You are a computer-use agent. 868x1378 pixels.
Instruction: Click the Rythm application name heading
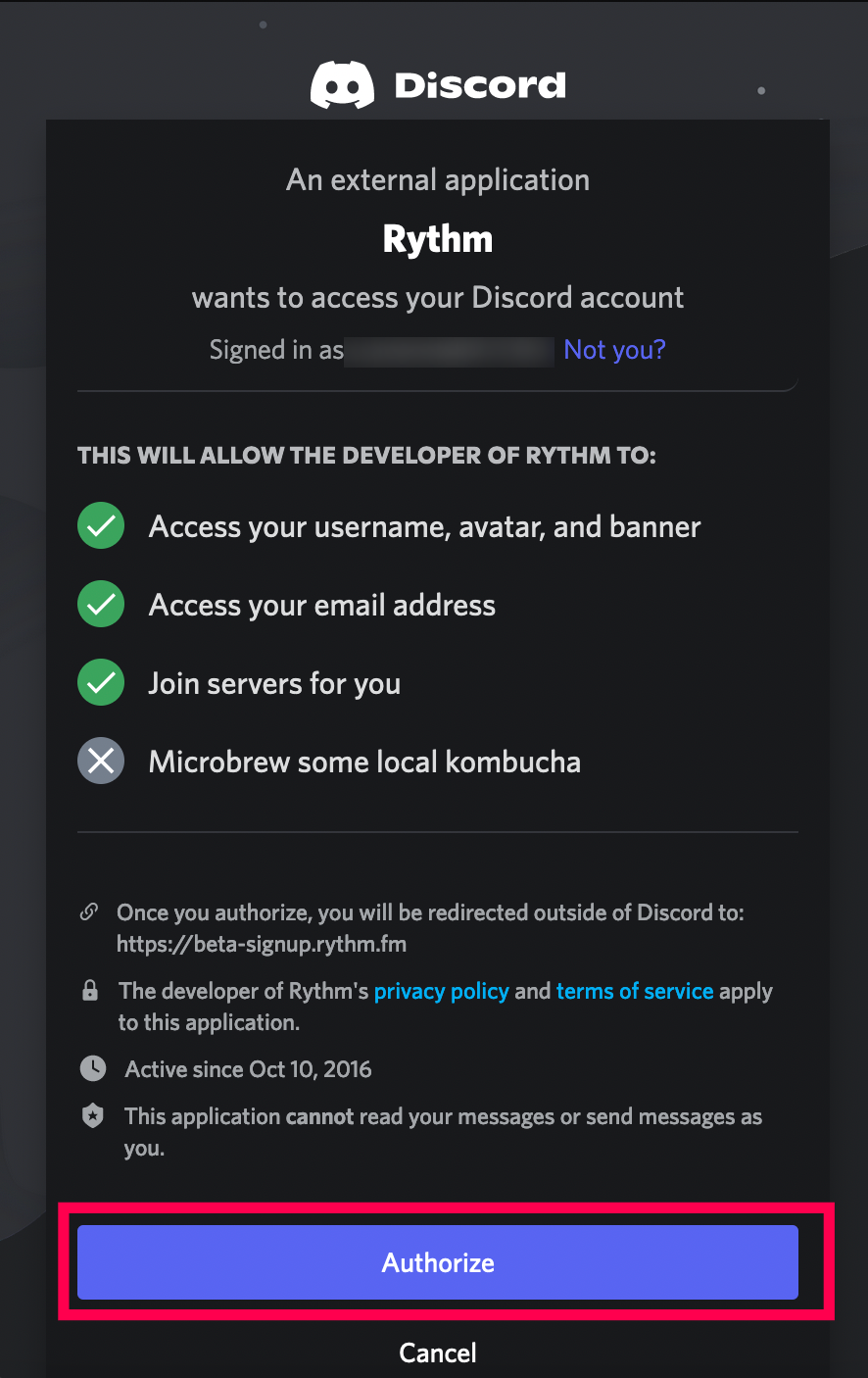point(438,239)
